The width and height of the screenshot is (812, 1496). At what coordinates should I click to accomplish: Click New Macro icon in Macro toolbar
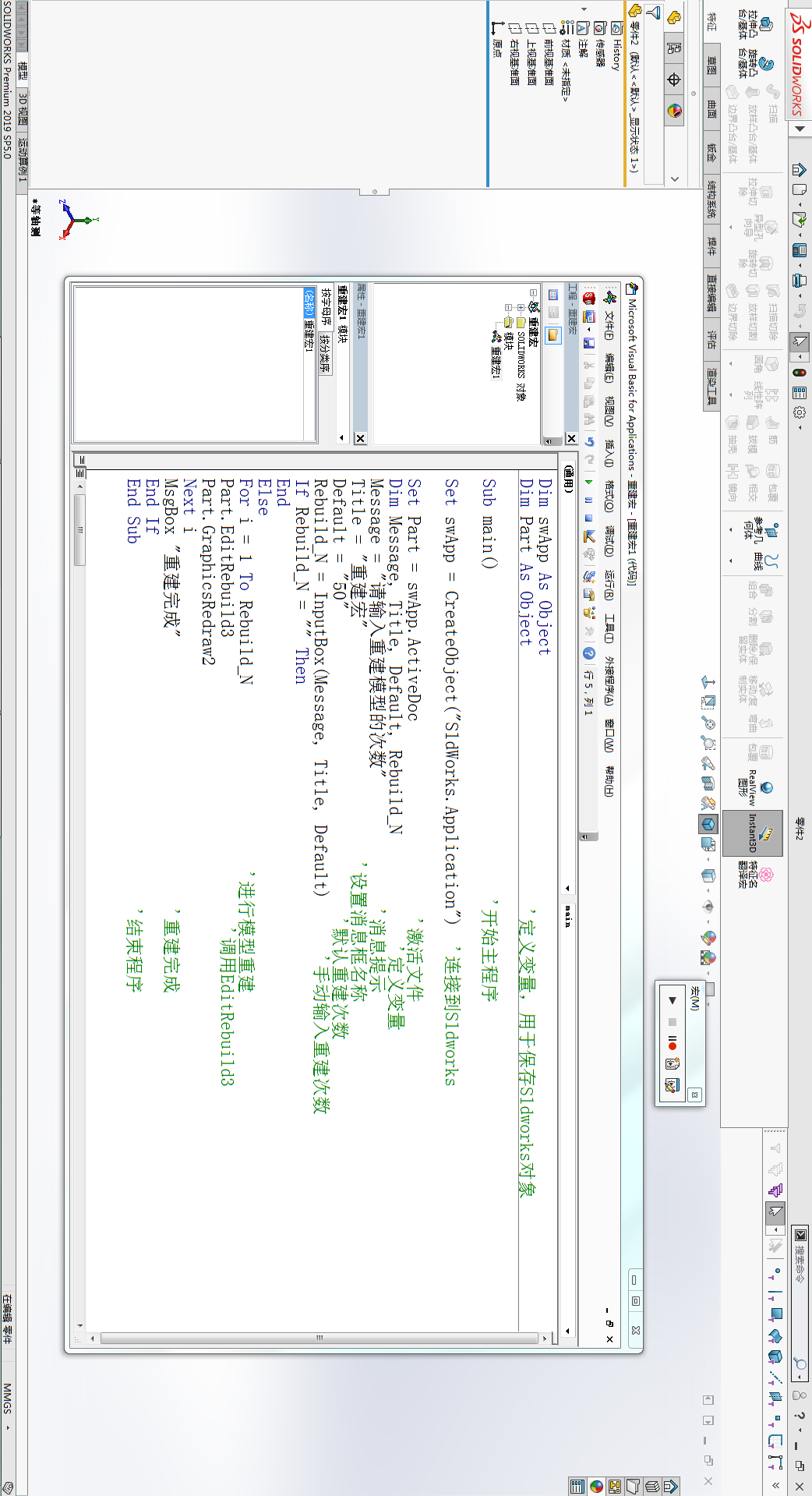point(673,1063)
